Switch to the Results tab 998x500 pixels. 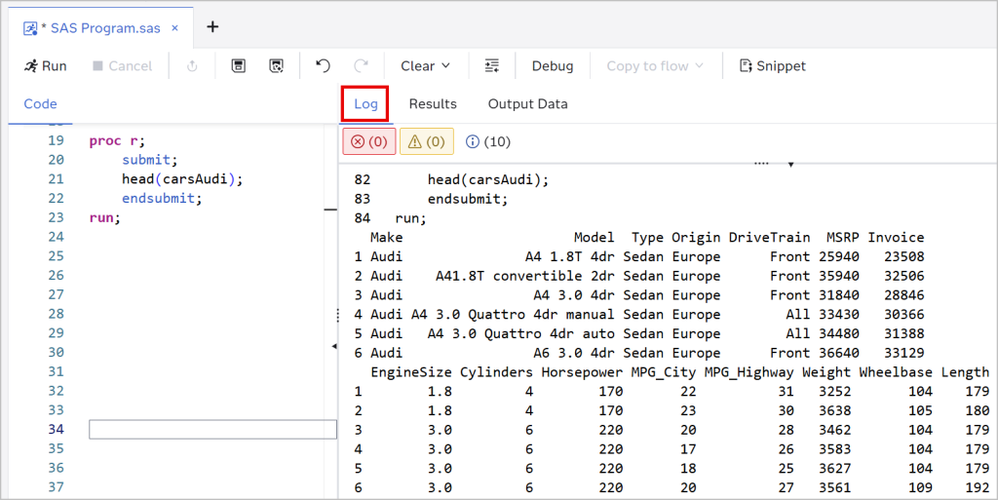click(433, 104)
